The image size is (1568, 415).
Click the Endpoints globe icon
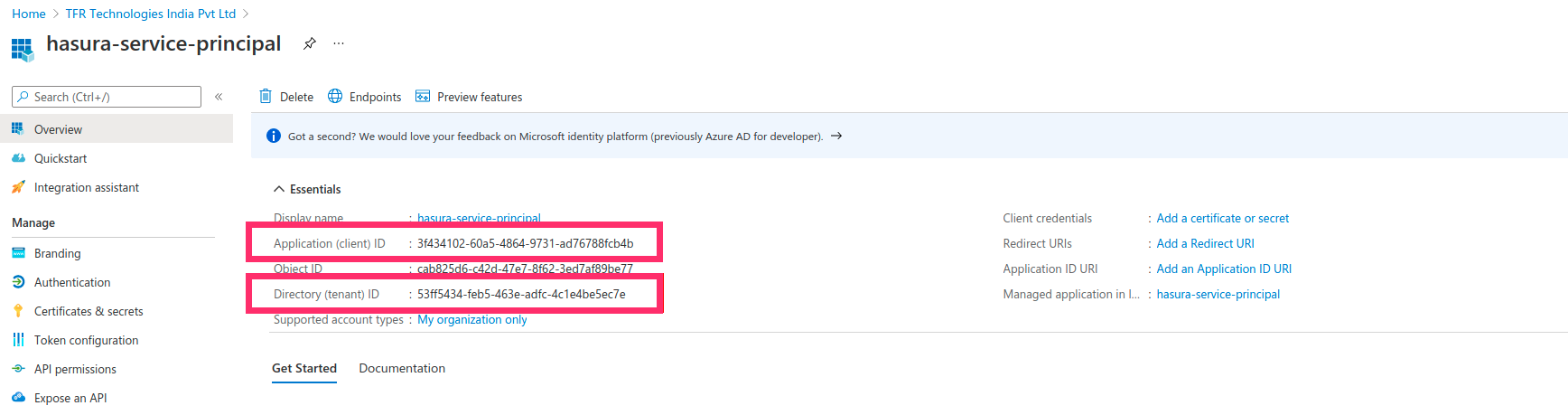[x=335, y=97]
